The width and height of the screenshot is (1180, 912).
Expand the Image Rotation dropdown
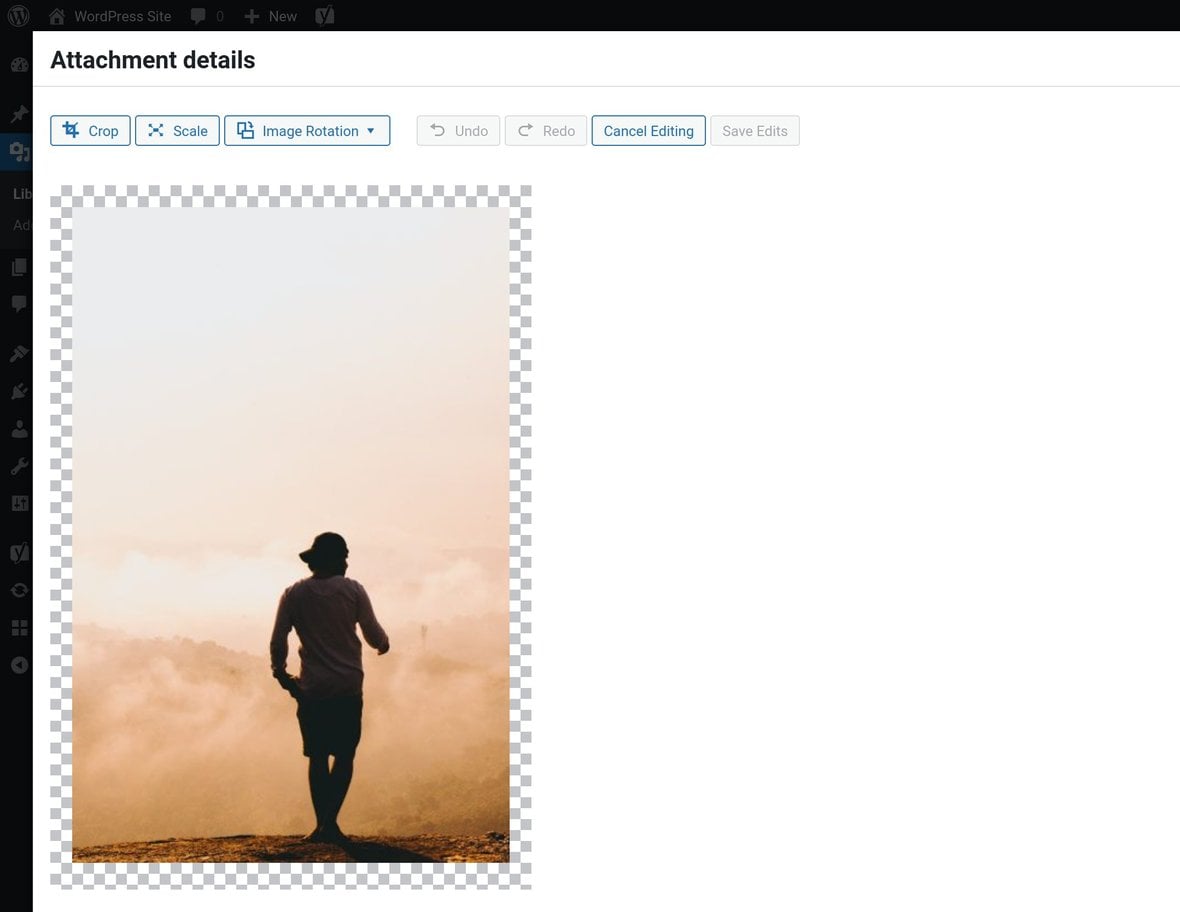click(307, 130)
